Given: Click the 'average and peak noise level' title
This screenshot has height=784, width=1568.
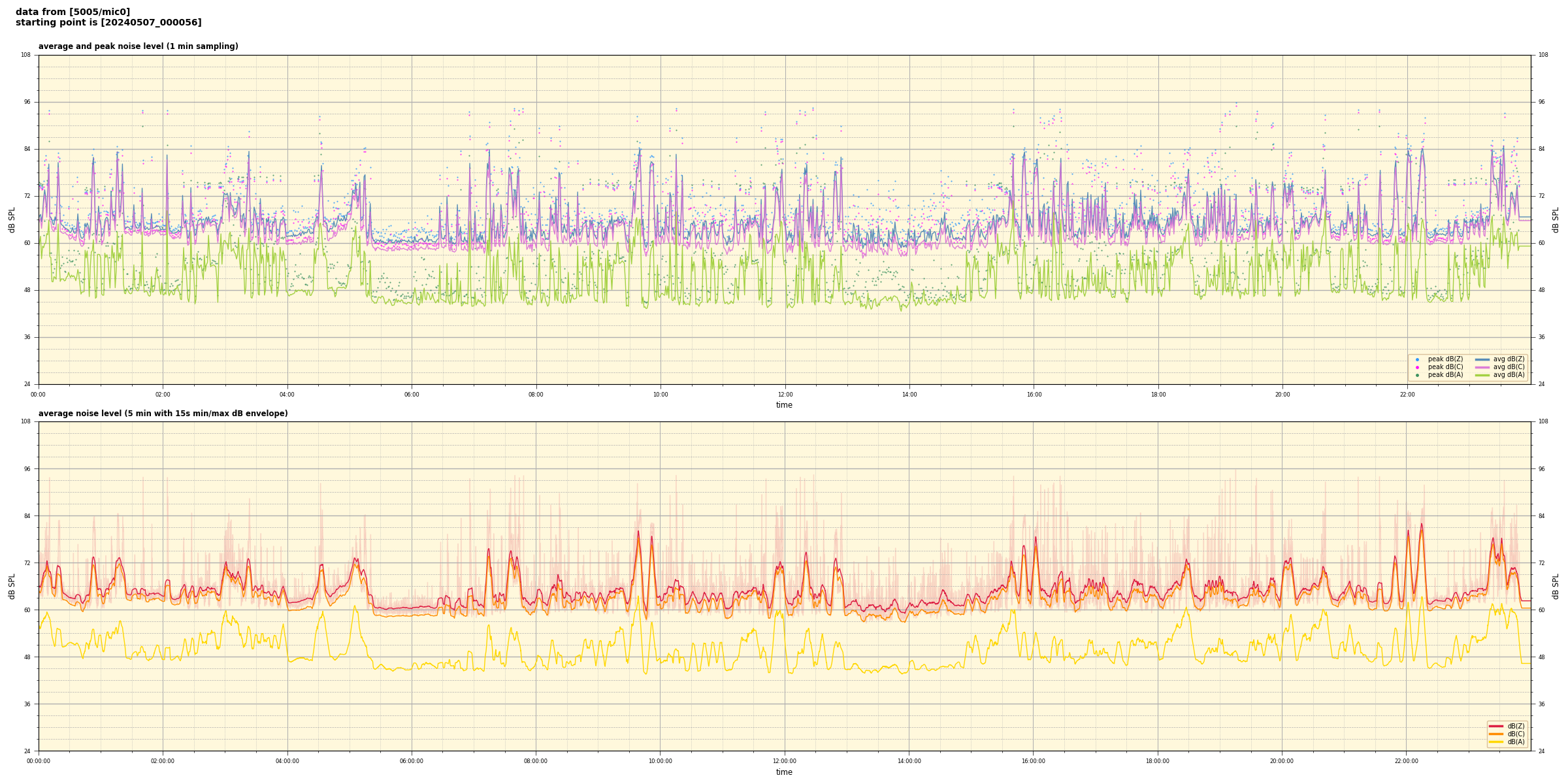Looking at the screenshot, I should [138, 46].
